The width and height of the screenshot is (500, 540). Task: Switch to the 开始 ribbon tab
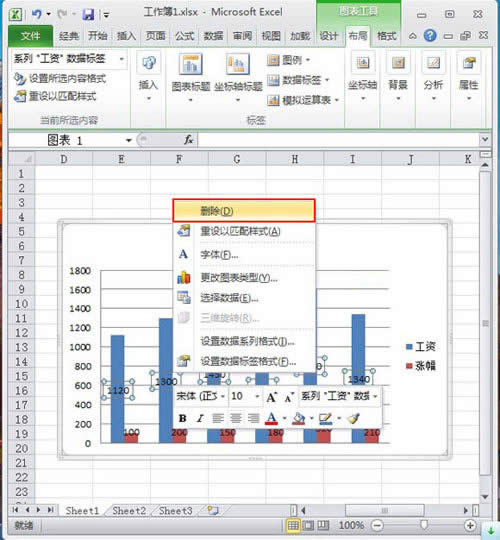97,36
